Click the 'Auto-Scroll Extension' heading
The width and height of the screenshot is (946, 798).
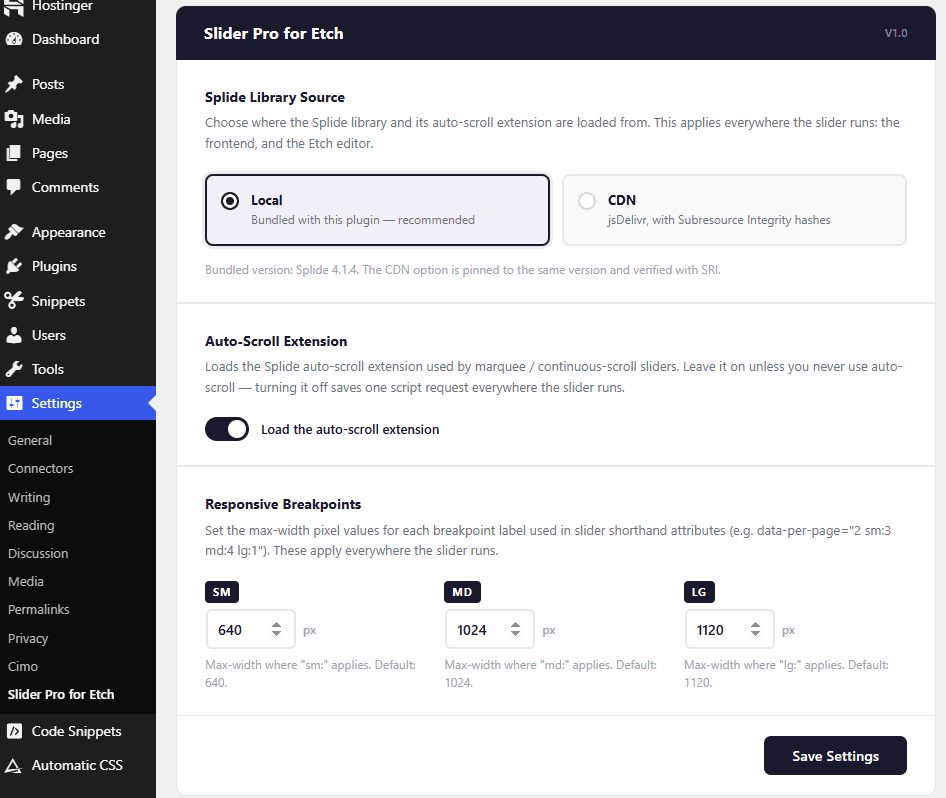coord(276,341)
